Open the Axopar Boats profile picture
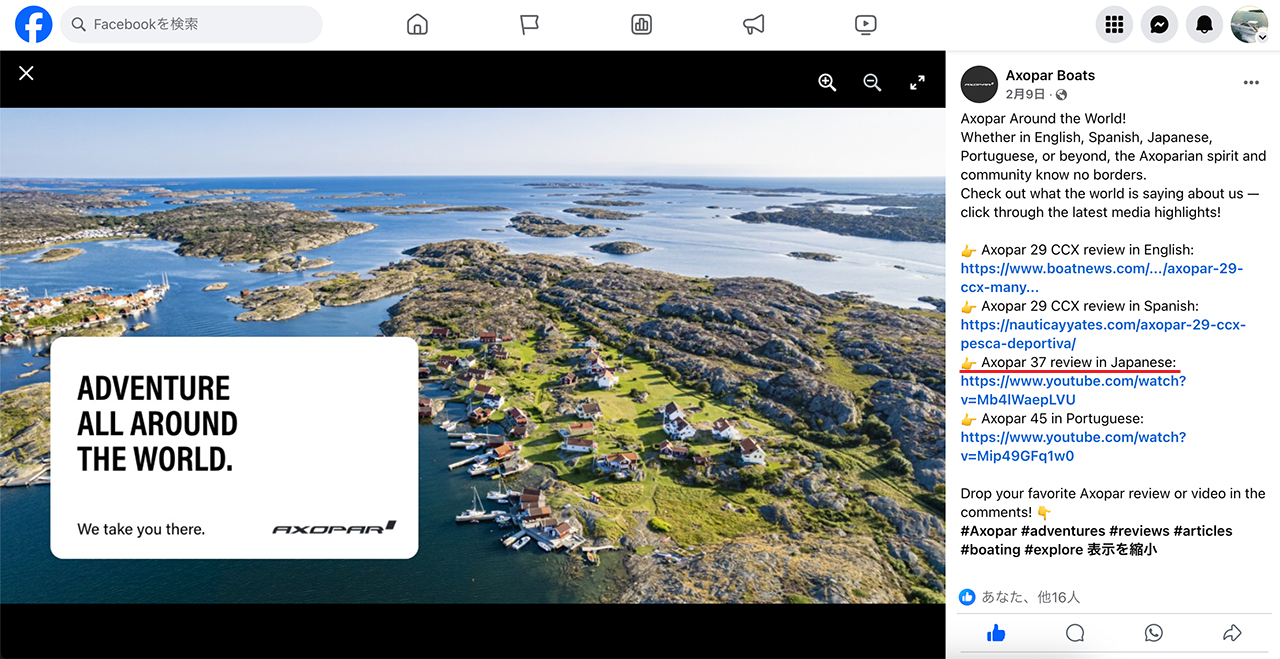Image resolution: width=1280 pixels, height=659 pixels. [979, 85]
